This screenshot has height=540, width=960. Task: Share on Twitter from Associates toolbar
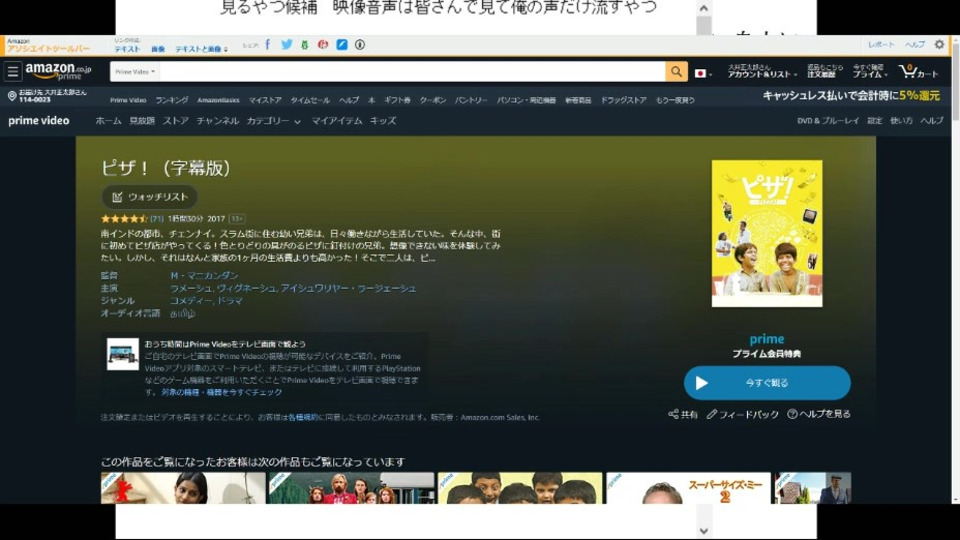(287, 45)
